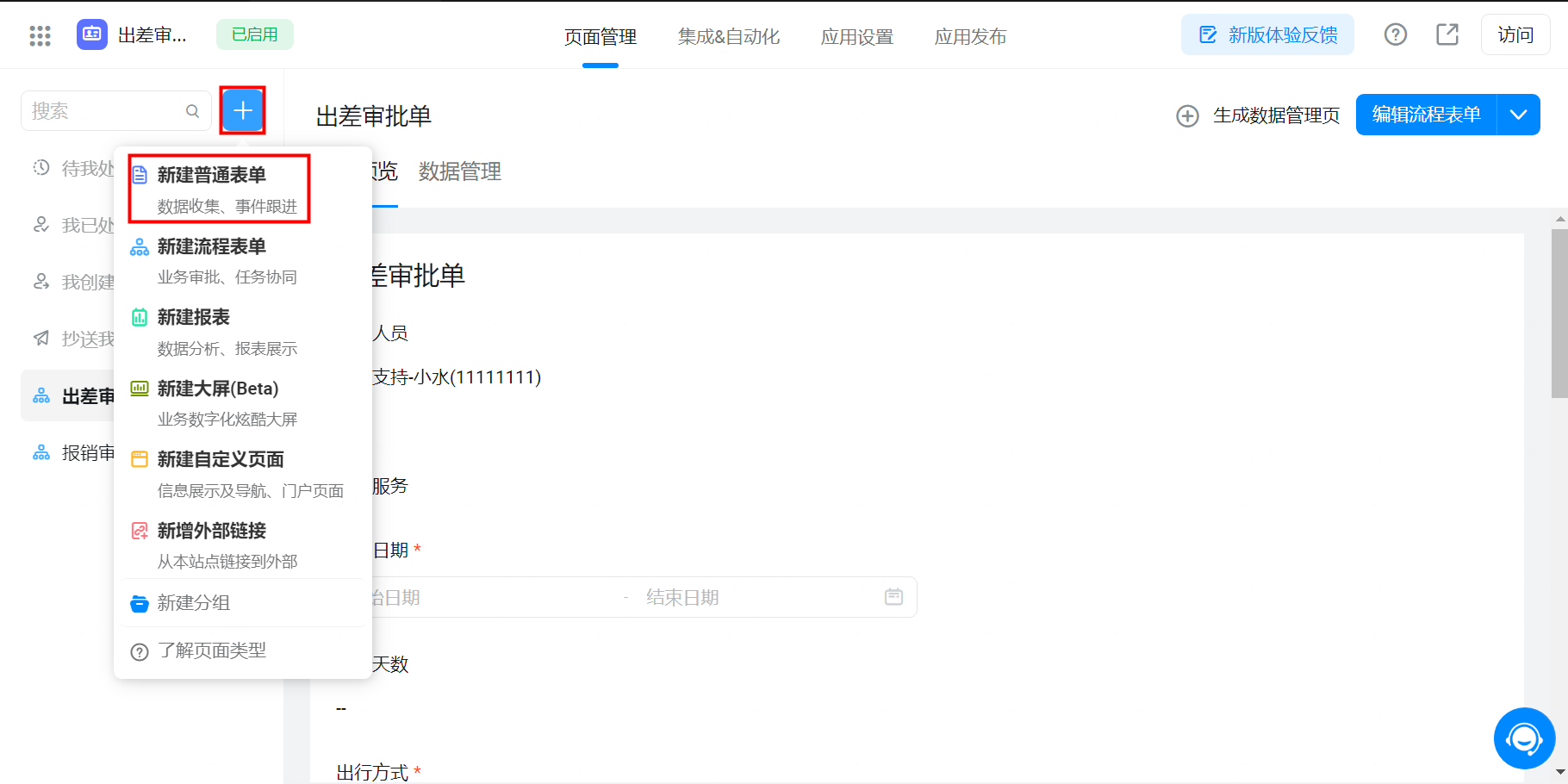
Task: Focus the 搜索 input field
Action: [x=116, y=111]
